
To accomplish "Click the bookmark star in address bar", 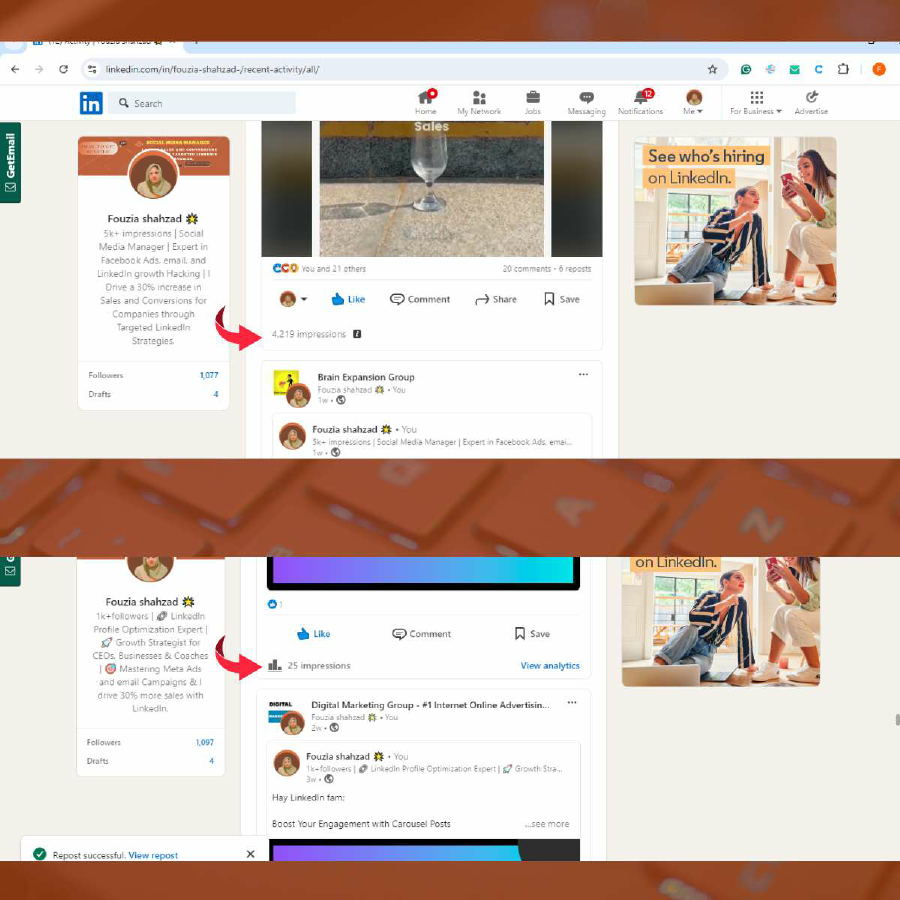I will point(712,69).
